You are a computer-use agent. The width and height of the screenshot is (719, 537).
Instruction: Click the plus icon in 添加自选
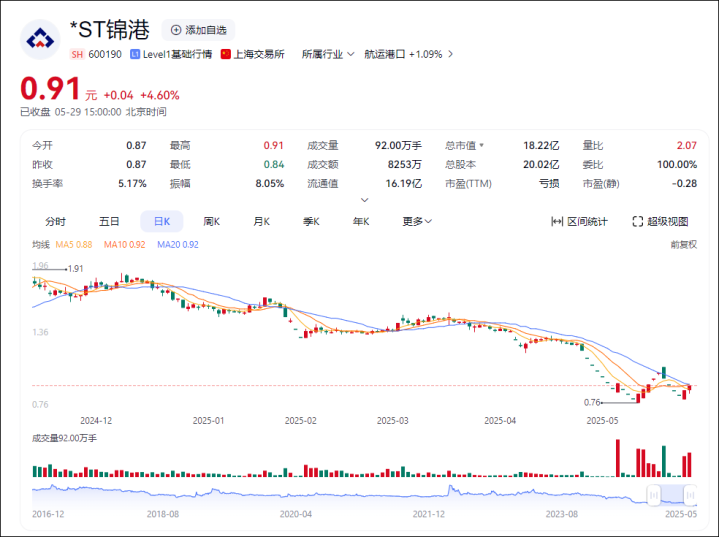pyautogui.click(x=176, y=30)
